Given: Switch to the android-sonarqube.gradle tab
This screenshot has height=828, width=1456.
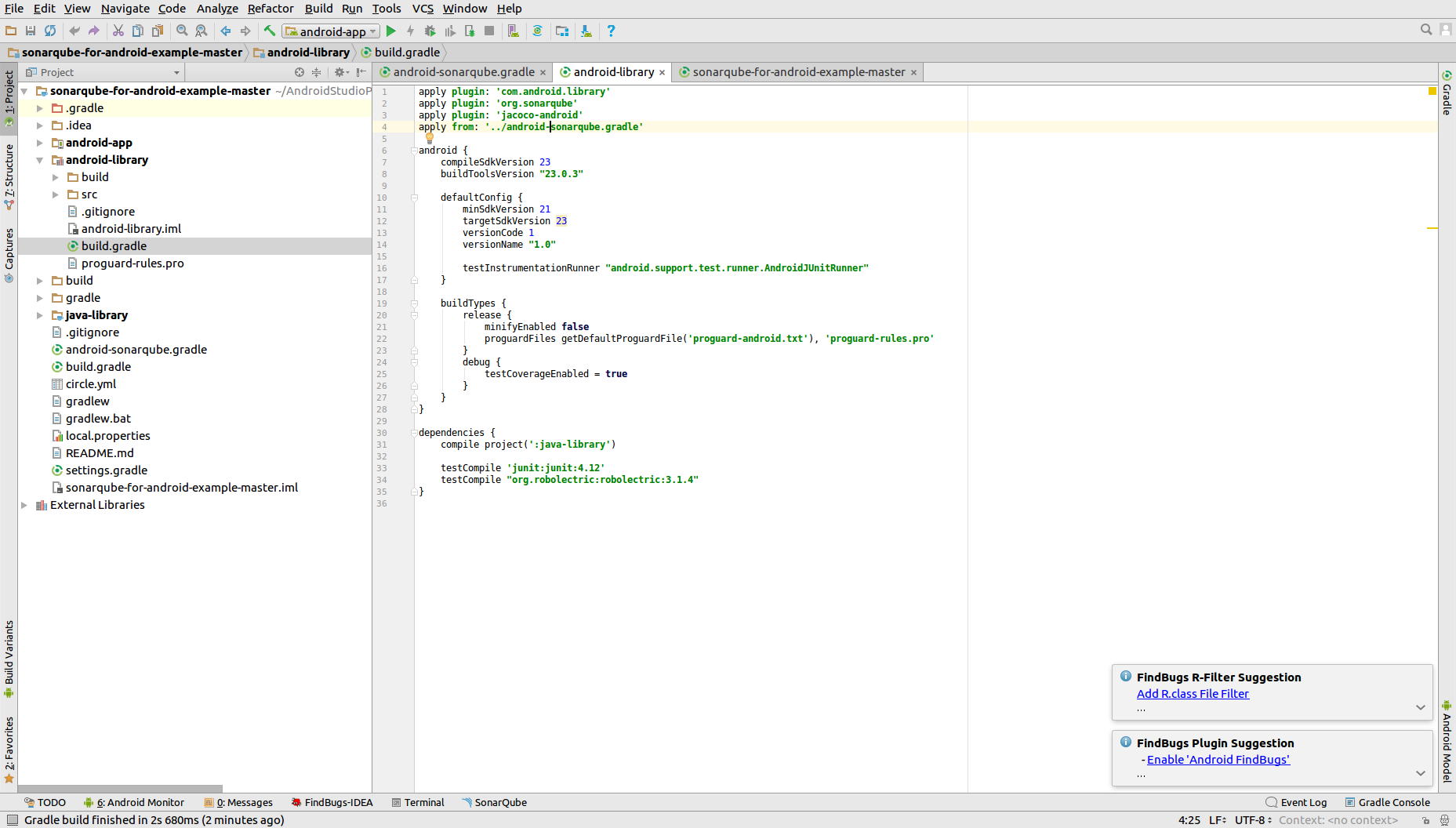Looking at the screenshot, I should (x=463, y=72).
